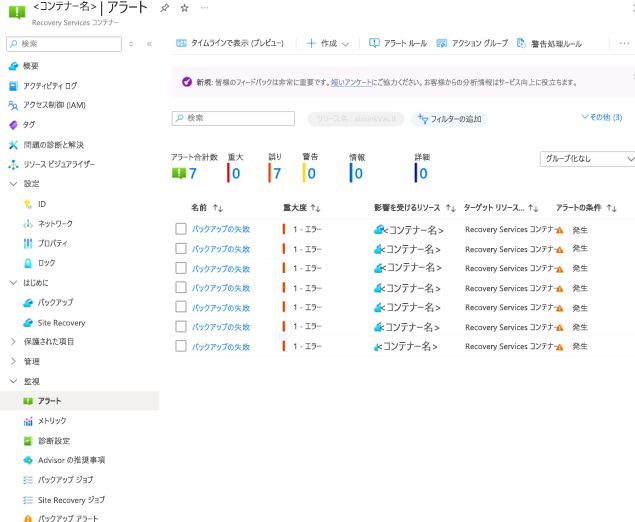Expand 管理 section
Viewport: 635px width, 522px height.
[13, 361]
